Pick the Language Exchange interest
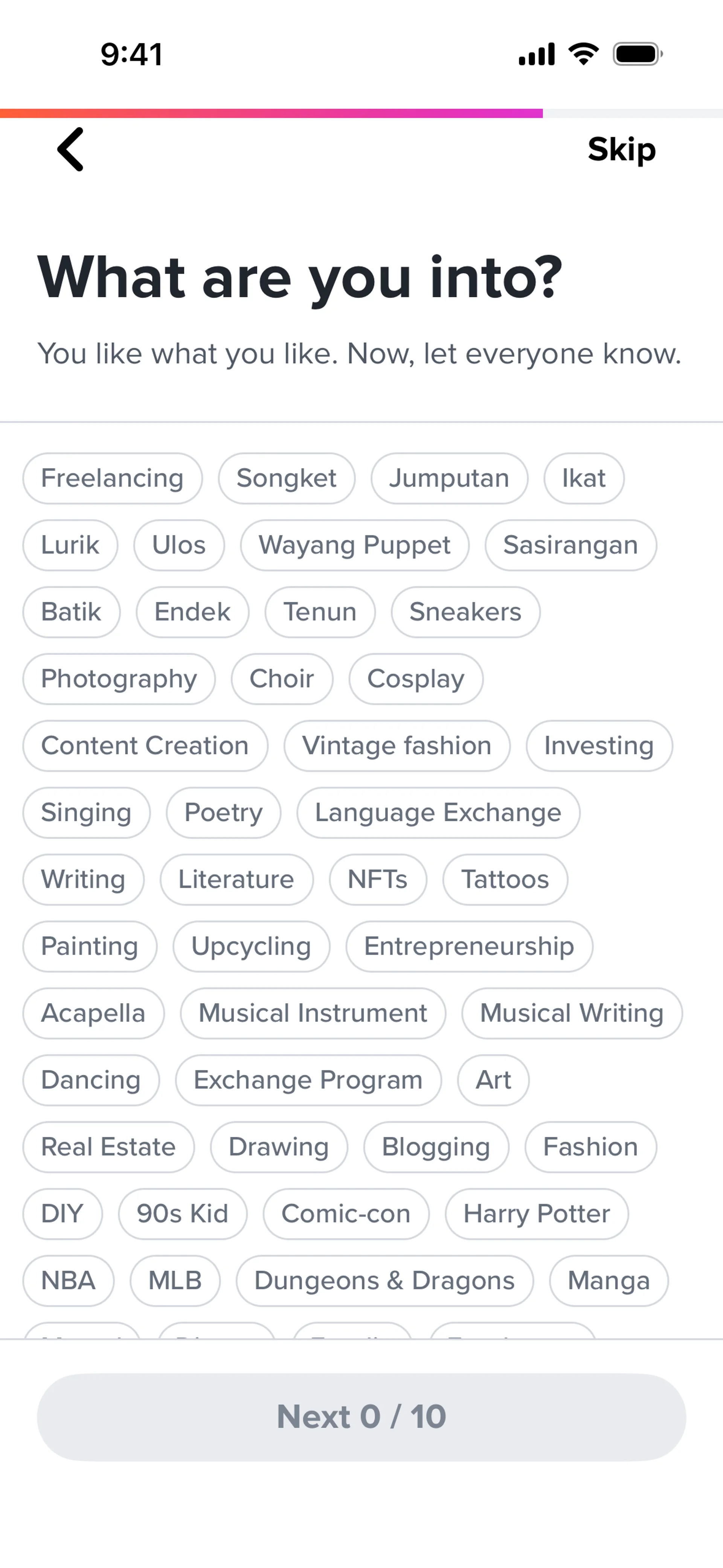Screen dimensions: 723x1568 coord(438,813)
